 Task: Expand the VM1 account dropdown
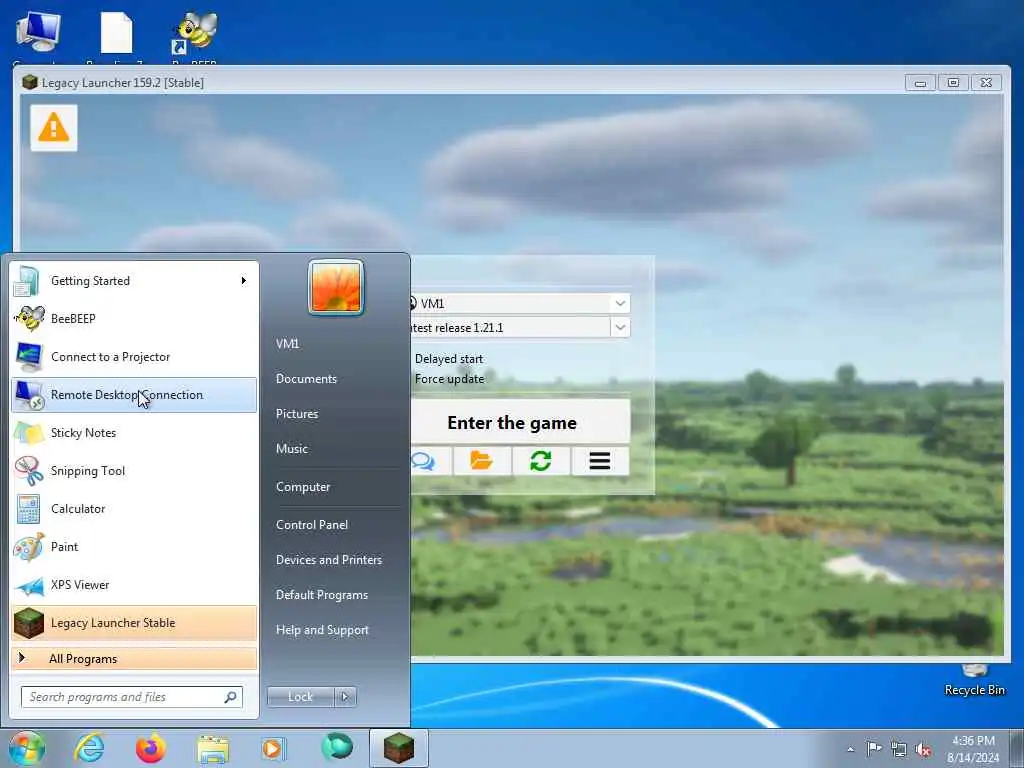click(620, 303)
